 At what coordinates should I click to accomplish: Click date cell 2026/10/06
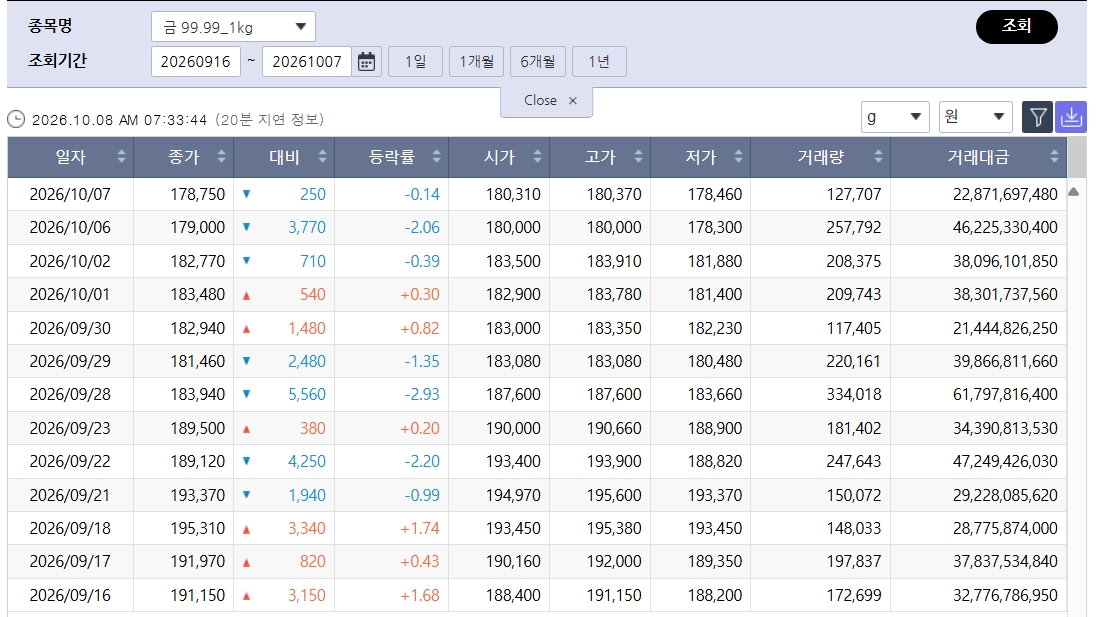tap(70, 227)
